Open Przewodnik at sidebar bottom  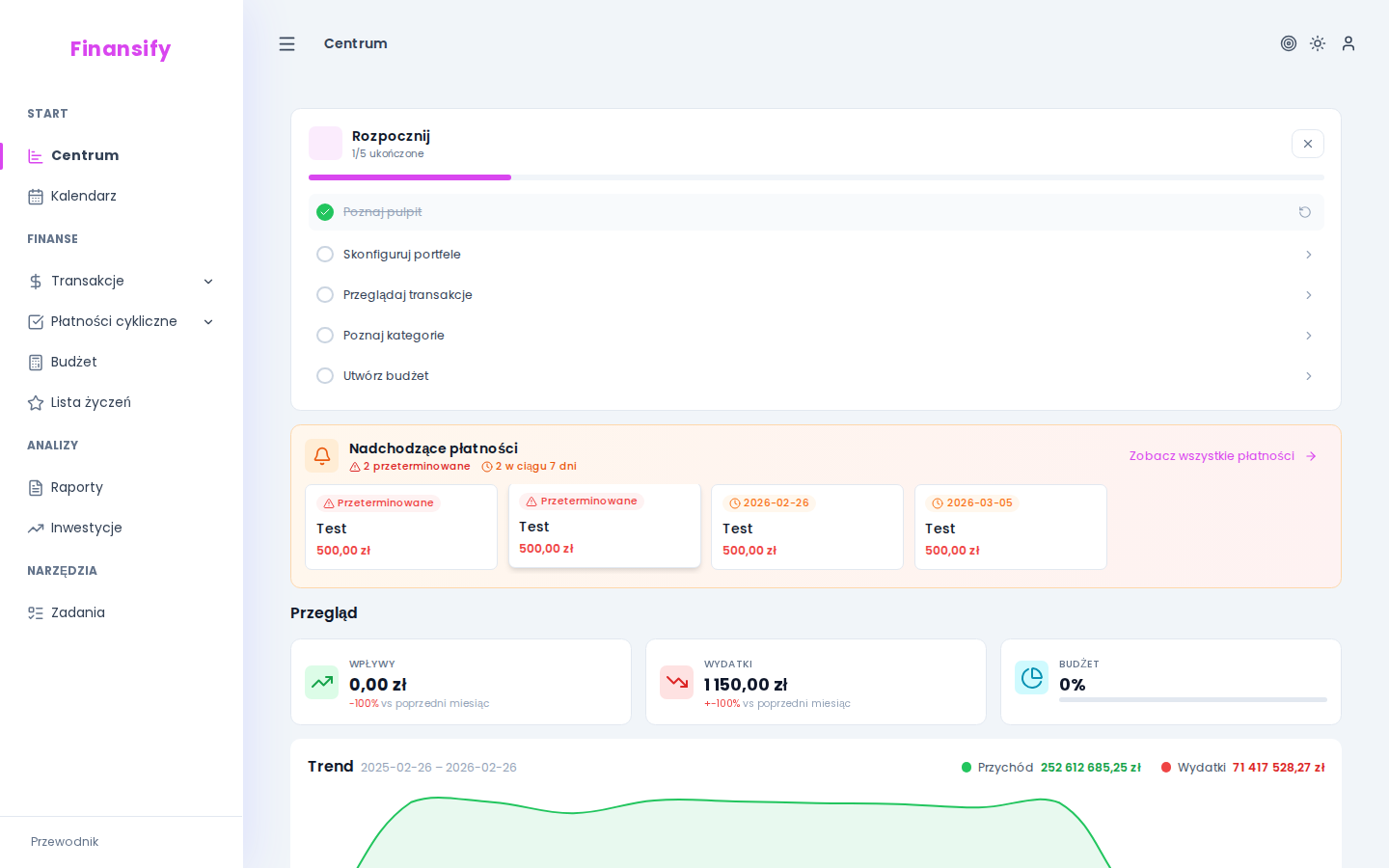click(x=65, y=842)
